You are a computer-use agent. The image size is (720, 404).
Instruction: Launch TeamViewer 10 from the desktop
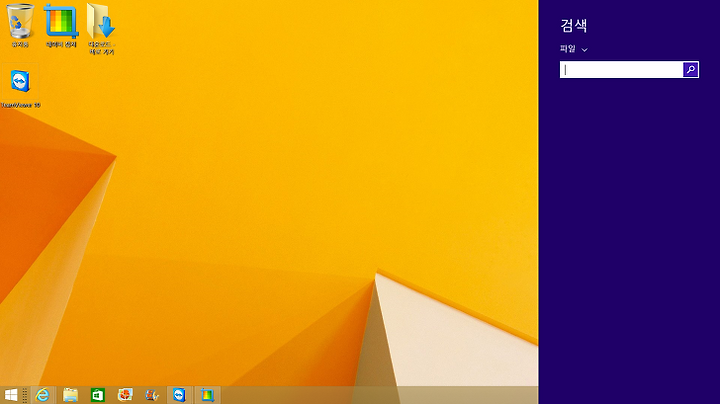tap(20, 87)
